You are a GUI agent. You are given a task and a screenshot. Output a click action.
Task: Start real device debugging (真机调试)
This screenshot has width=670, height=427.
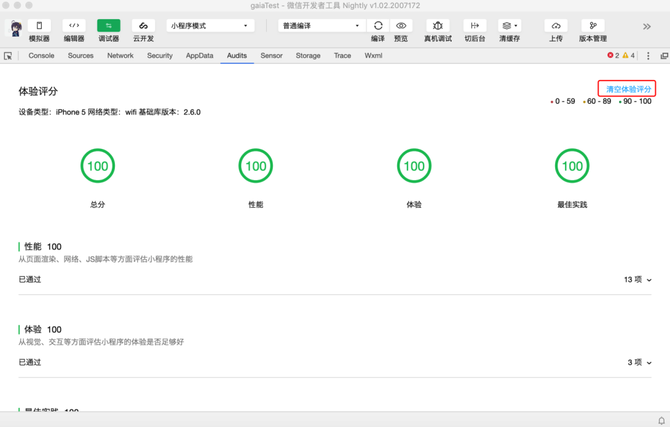437,26
